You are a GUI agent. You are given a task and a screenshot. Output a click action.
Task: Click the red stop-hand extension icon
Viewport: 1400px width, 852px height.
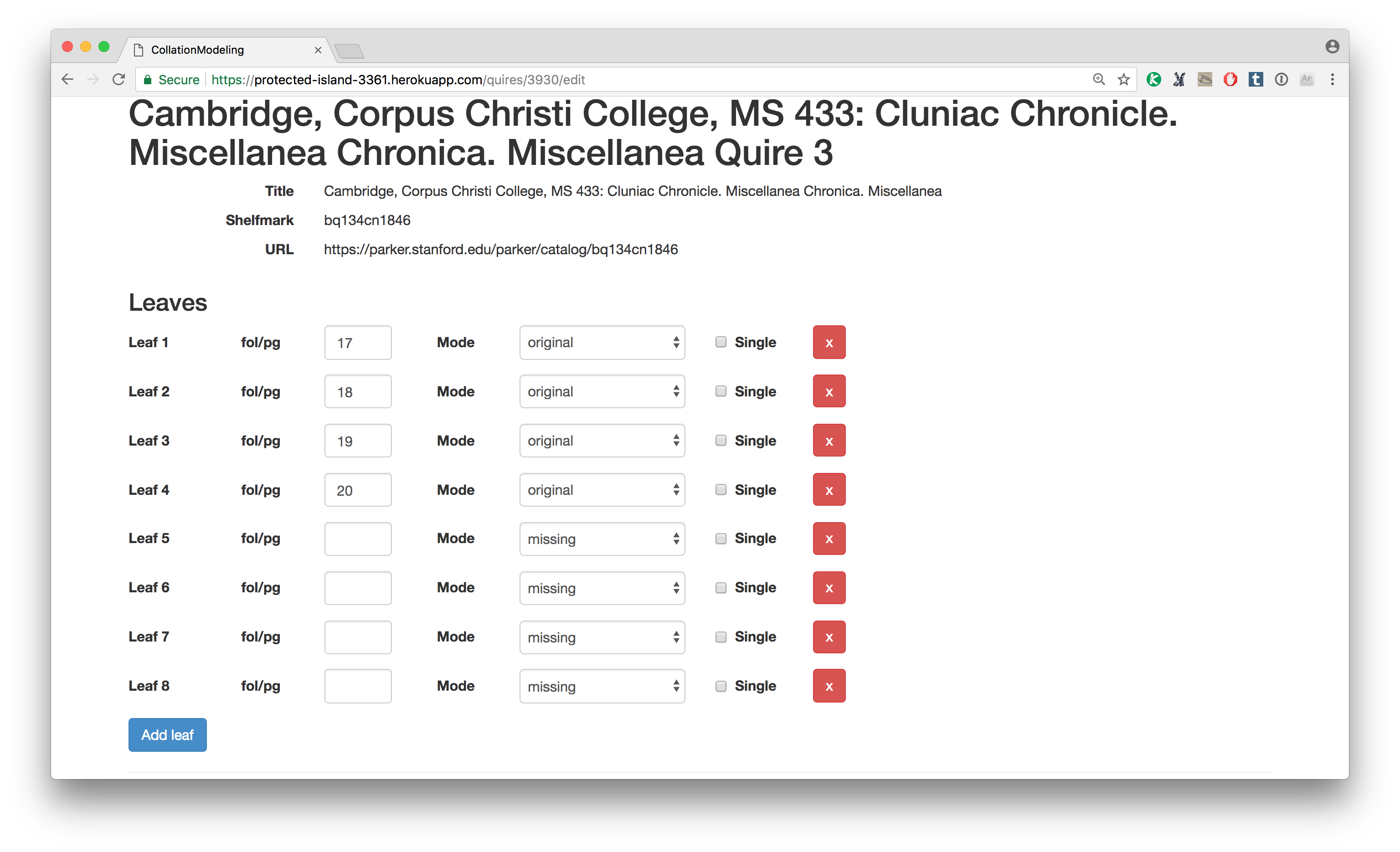coord(1230,80)
